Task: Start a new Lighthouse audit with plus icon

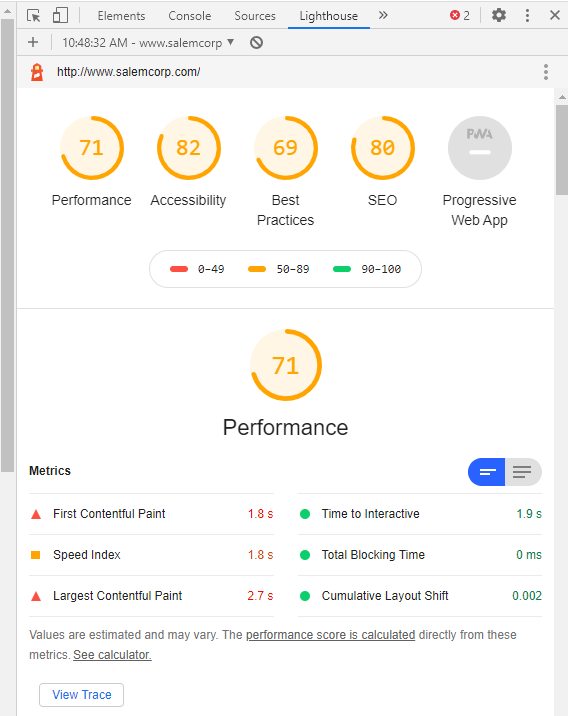Action: pos(33,42)
